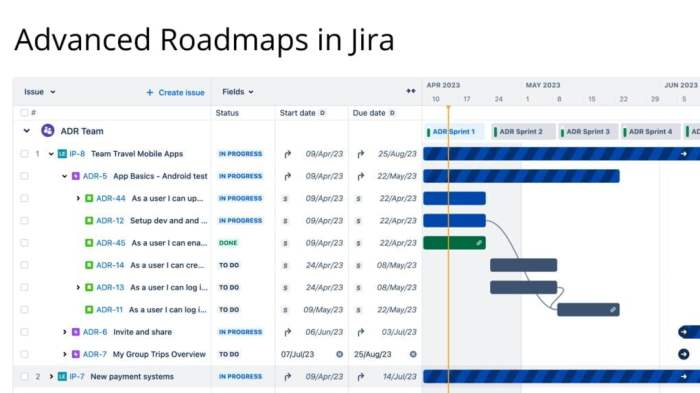Open the Issue dropdown

[x=40, y=92]
